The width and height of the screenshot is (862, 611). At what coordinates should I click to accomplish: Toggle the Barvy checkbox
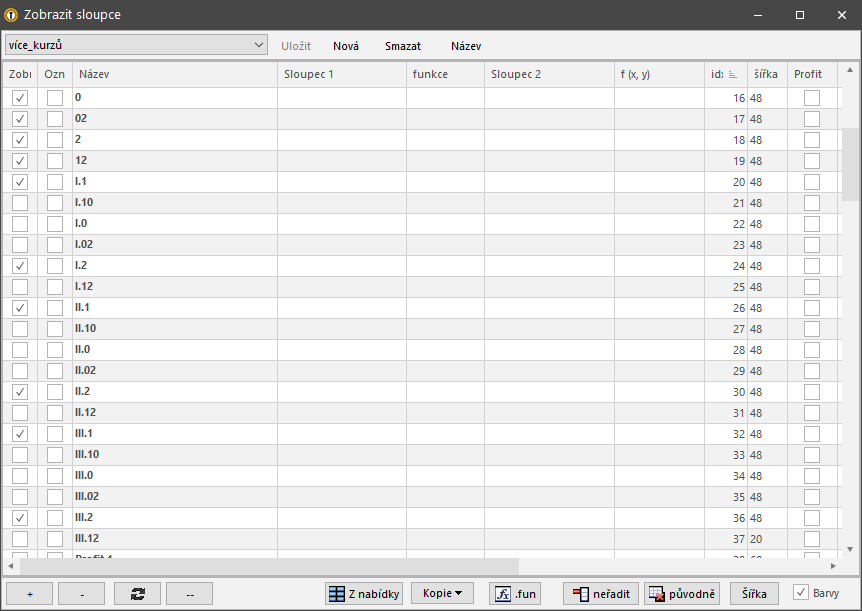(x=802, y=592)
